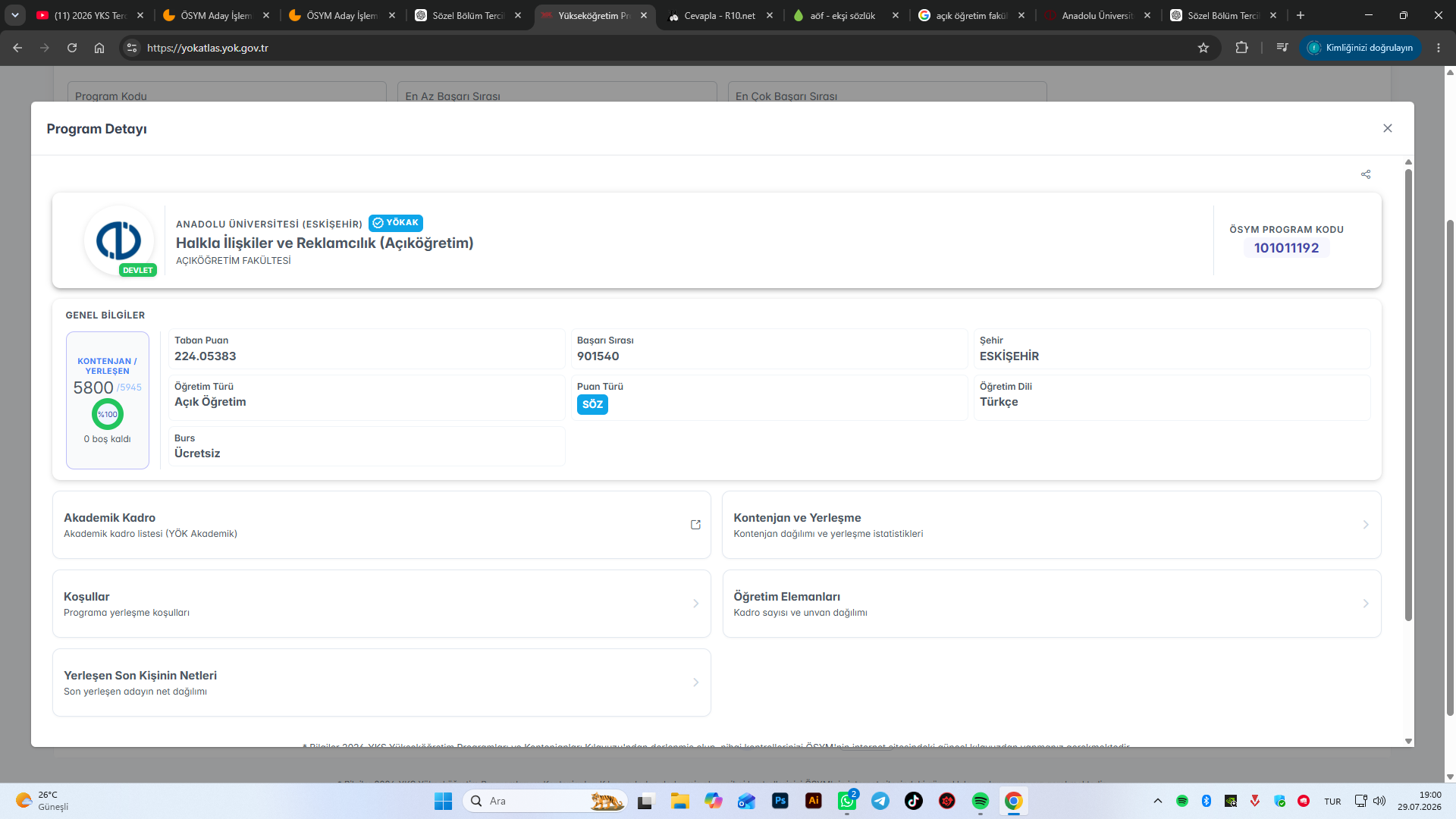
Task: Expand Yerleşen Son Kişinin Netleri arrow
Action: [x=695, y=682]
